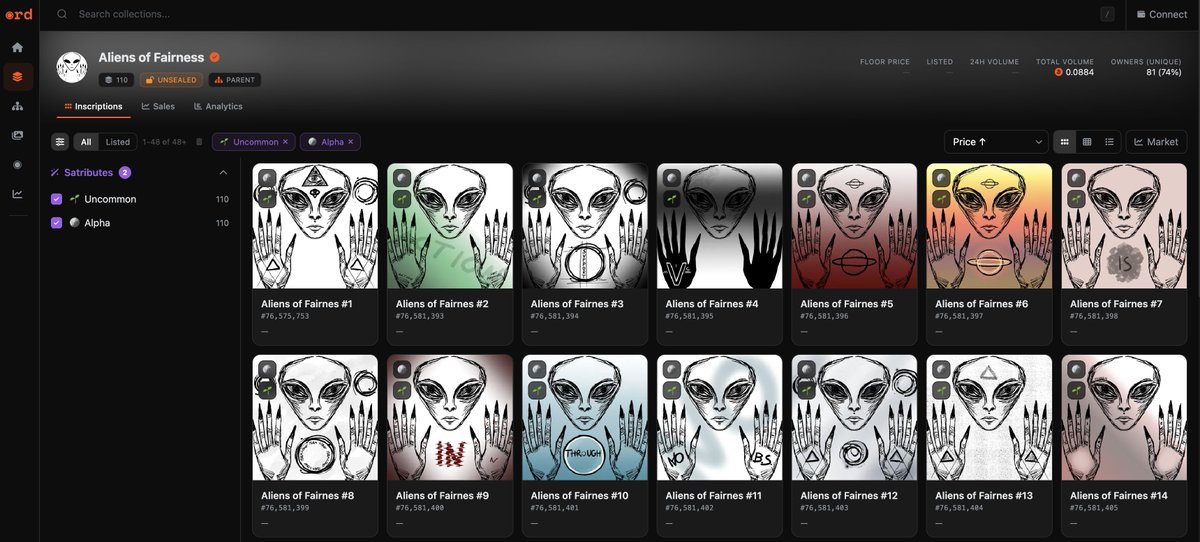This screenshot has height=542, width=1200.
Task: Click Alpha sat icon on #2 card
Action: pos(402,178)
